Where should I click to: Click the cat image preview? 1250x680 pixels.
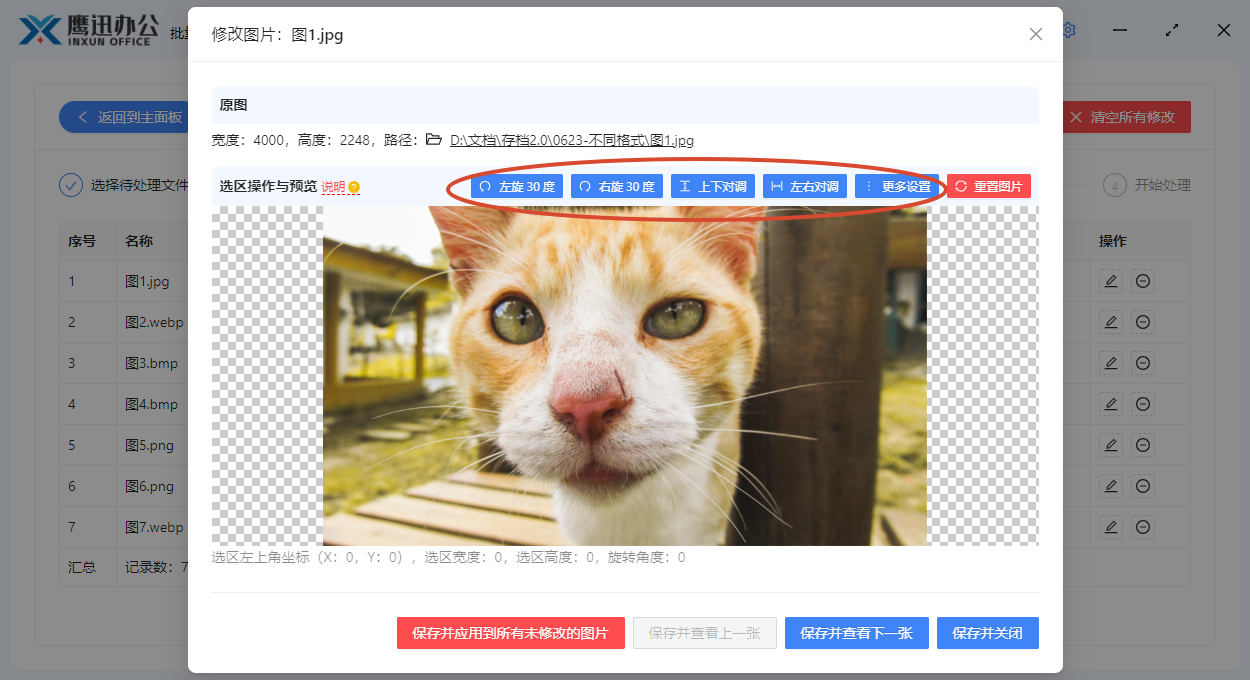tap(625, 375)
